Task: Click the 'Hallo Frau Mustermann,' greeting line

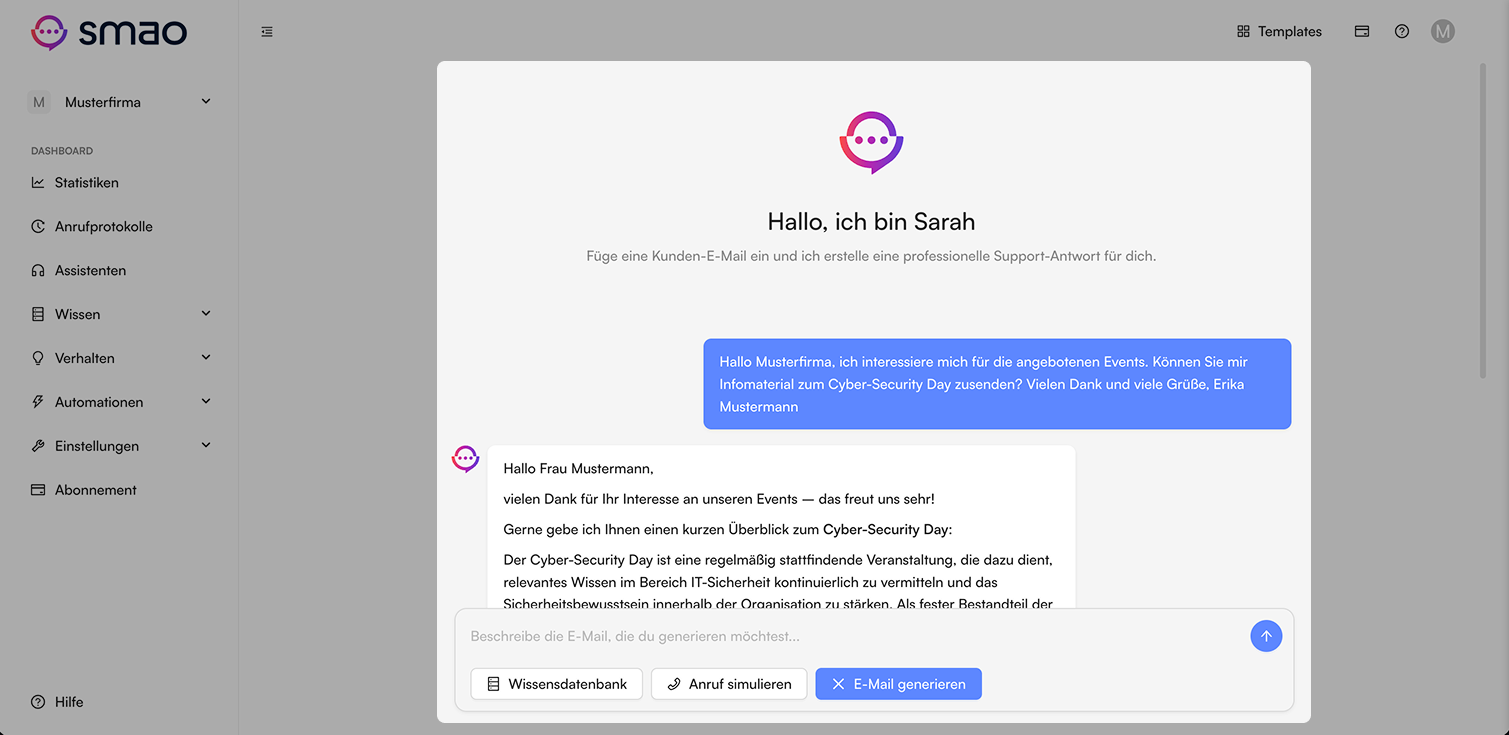Action: point(578,468)
